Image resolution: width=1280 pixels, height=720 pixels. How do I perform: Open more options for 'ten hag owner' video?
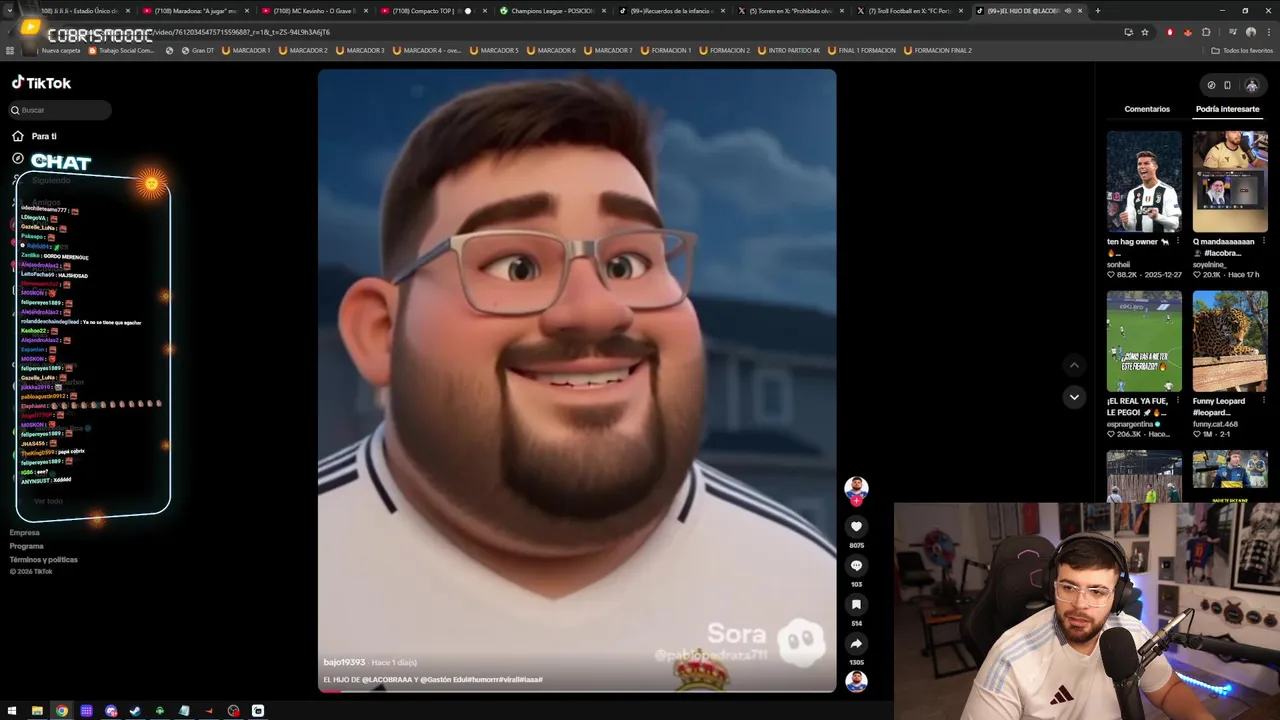tap(1178, 242)
